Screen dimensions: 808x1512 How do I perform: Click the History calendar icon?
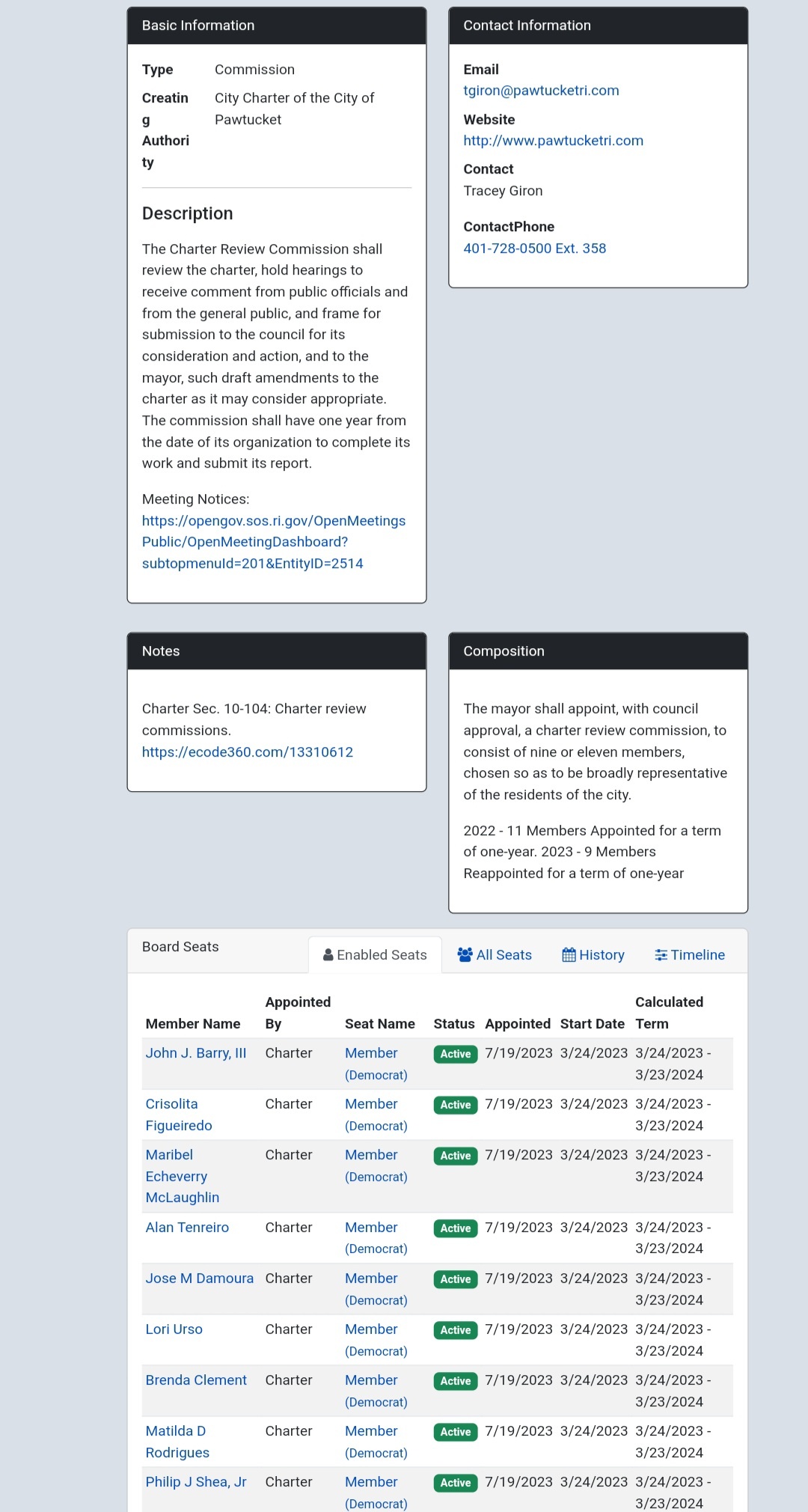[x=569, y=955]
